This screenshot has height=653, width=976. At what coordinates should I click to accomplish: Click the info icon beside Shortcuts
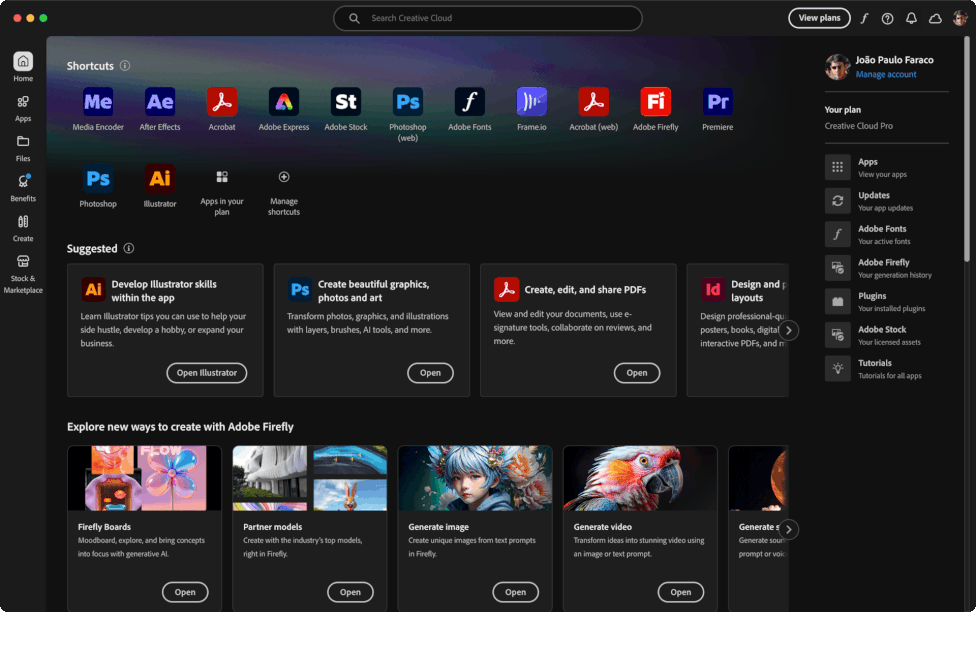click(124, 66)
